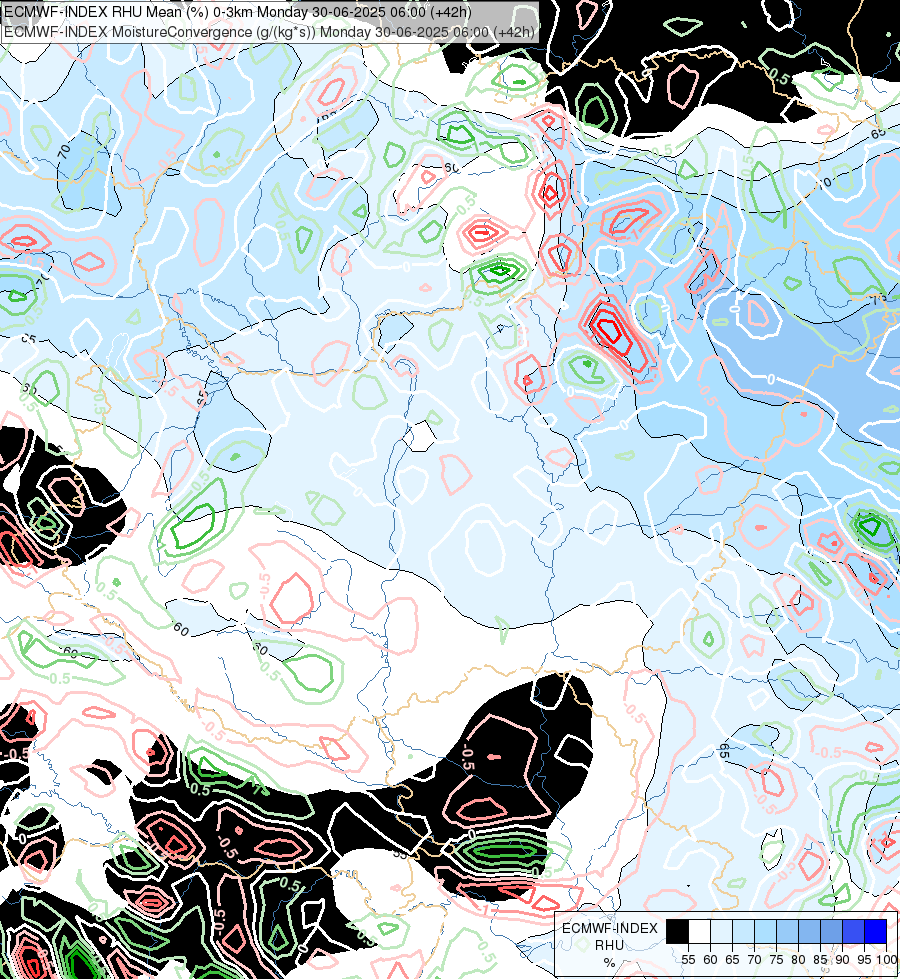This screenshot has width=900, height=979.
Task: Click the '%' unit in legend
Action: pos(610,963)
